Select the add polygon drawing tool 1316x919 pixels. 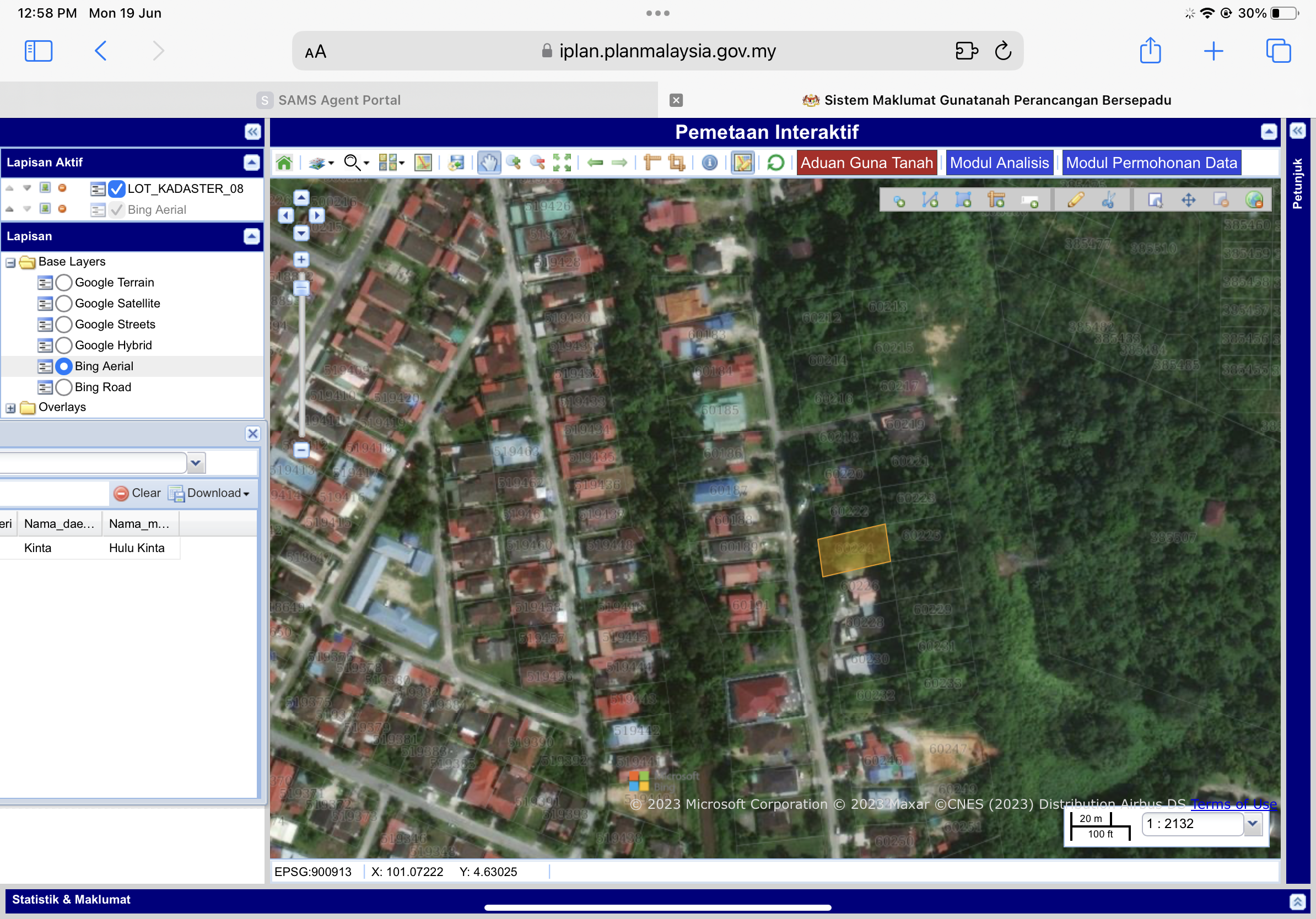click(x=963, y=200)
